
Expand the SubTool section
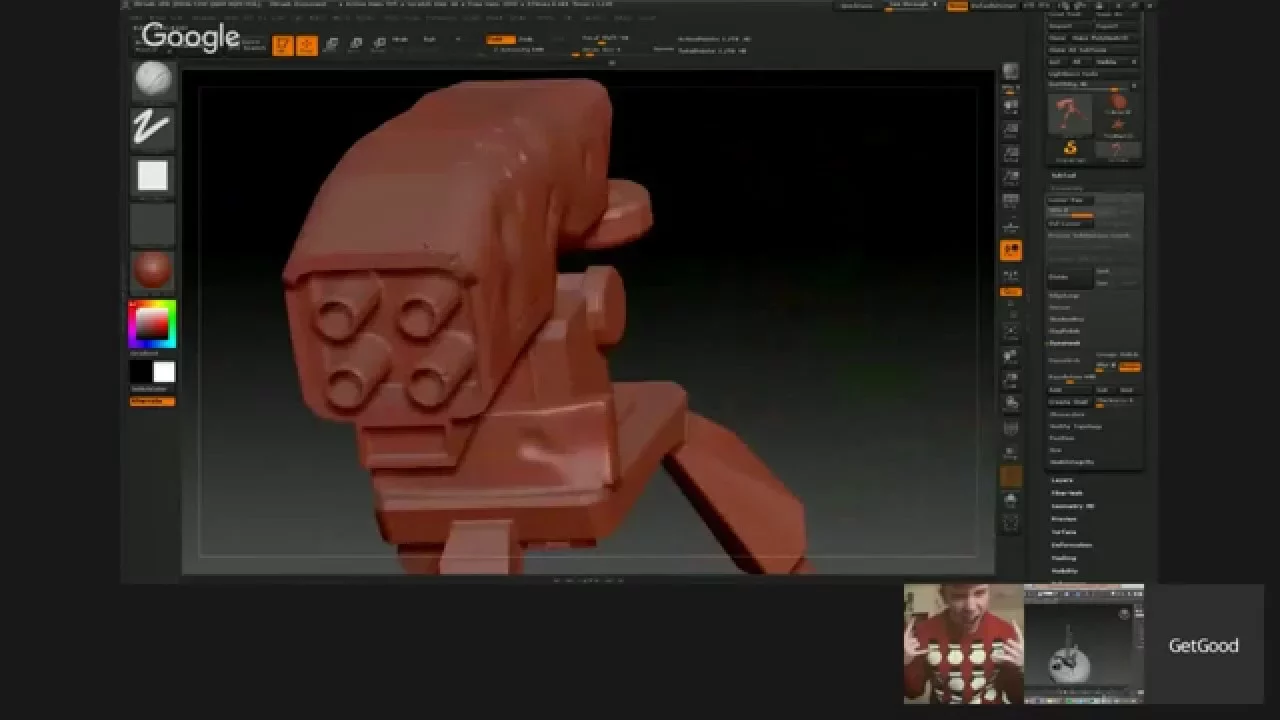(x=1063, y=175)
